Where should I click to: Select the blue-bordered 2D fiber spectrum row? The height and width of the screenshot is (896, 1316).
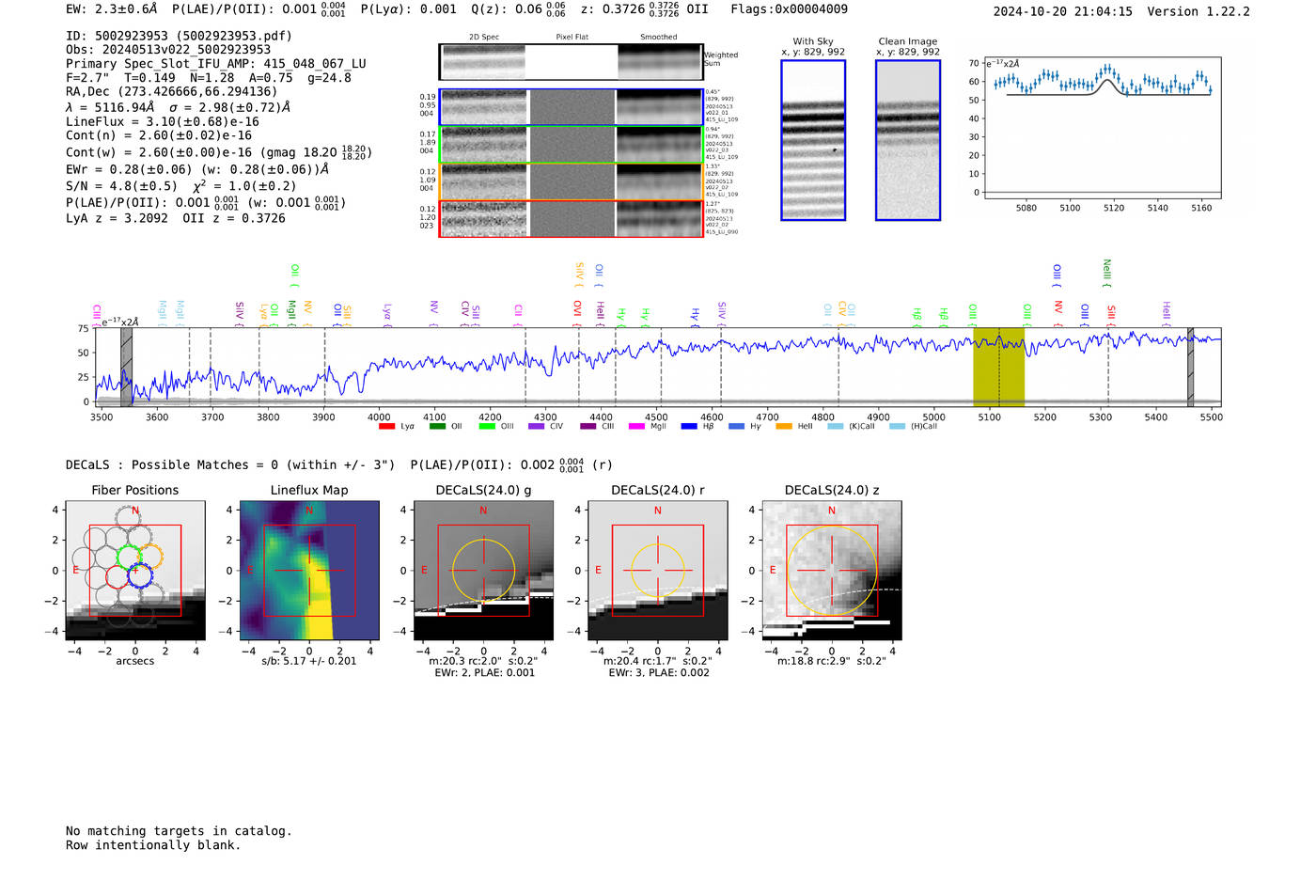[x=571, y=107]
